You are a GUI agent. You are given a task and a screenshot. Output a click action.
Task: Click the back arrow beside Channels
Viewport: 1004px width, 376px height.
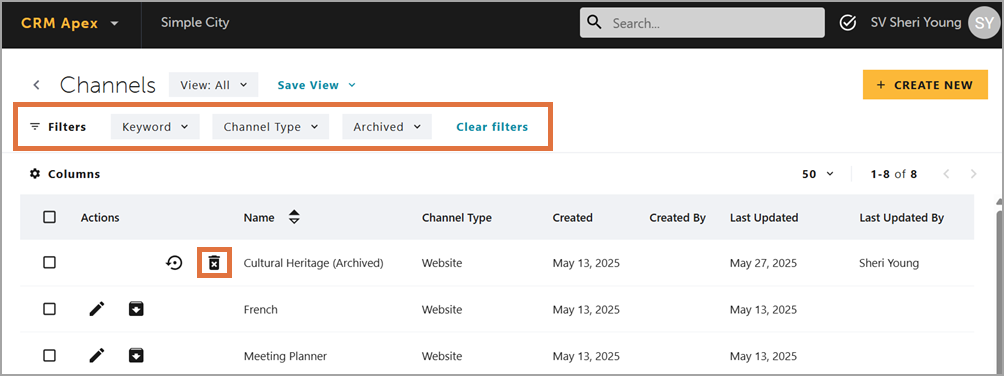click(36, 85)
